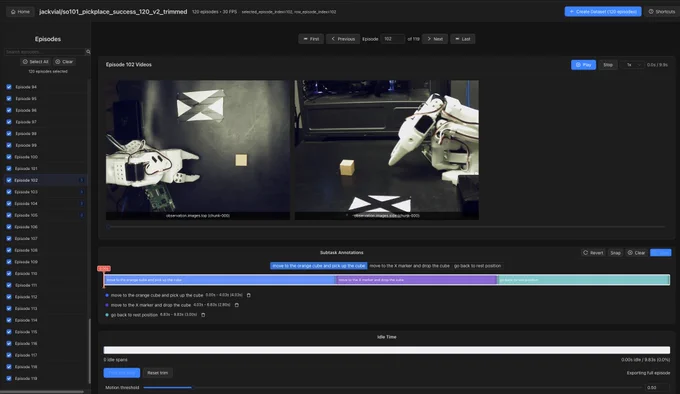The width and height of the screenshot is (680, 394).
Task: Click the Reset trim button
Action: click(157, 373)
